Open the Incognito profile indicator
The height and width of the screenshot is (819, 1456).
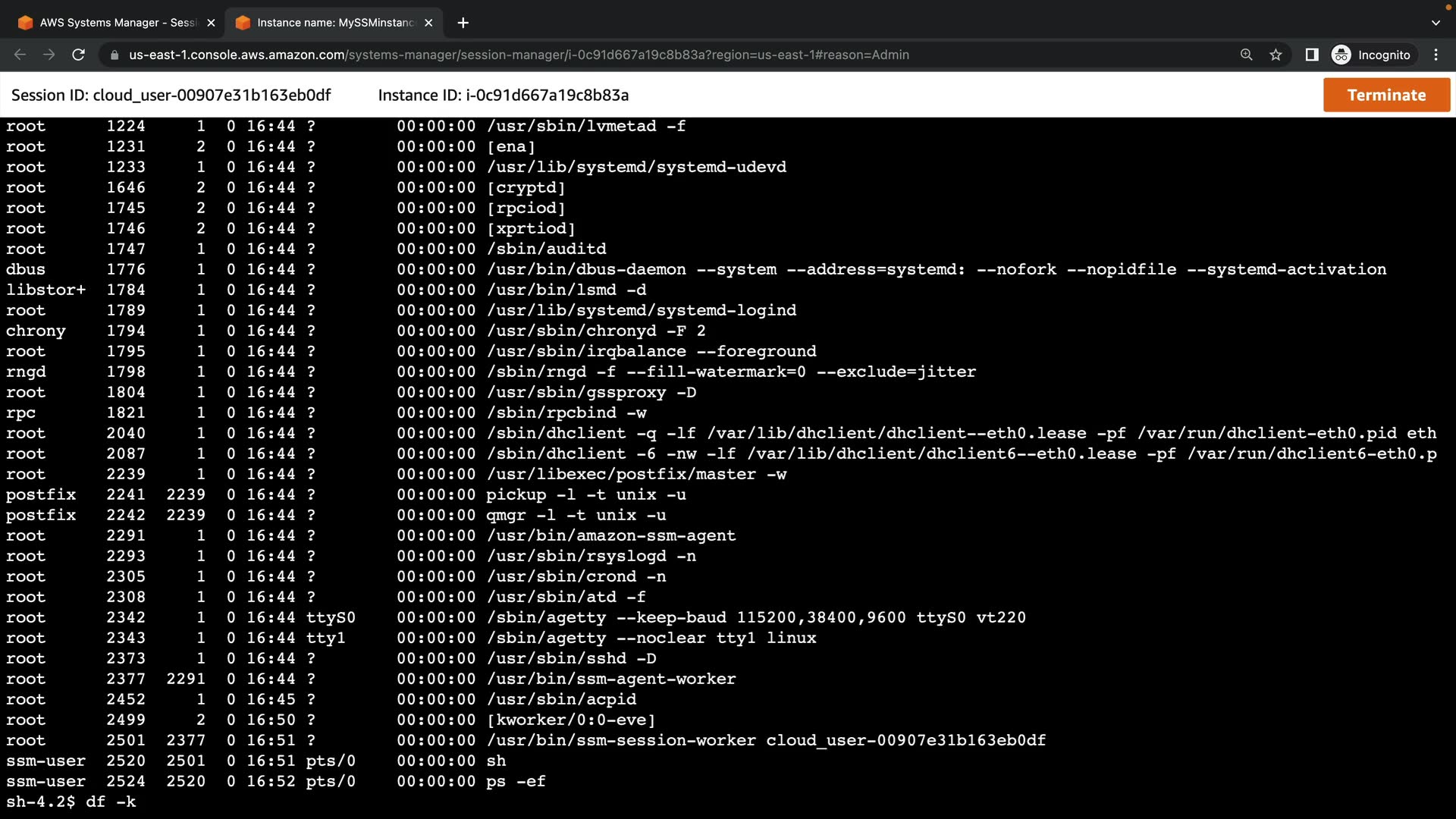coord(1371,55)
